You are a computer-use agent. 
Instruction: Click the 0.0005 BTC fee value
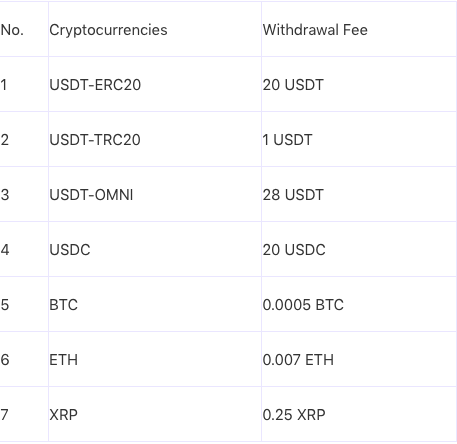pyautogui.click(x=303, y=305)
